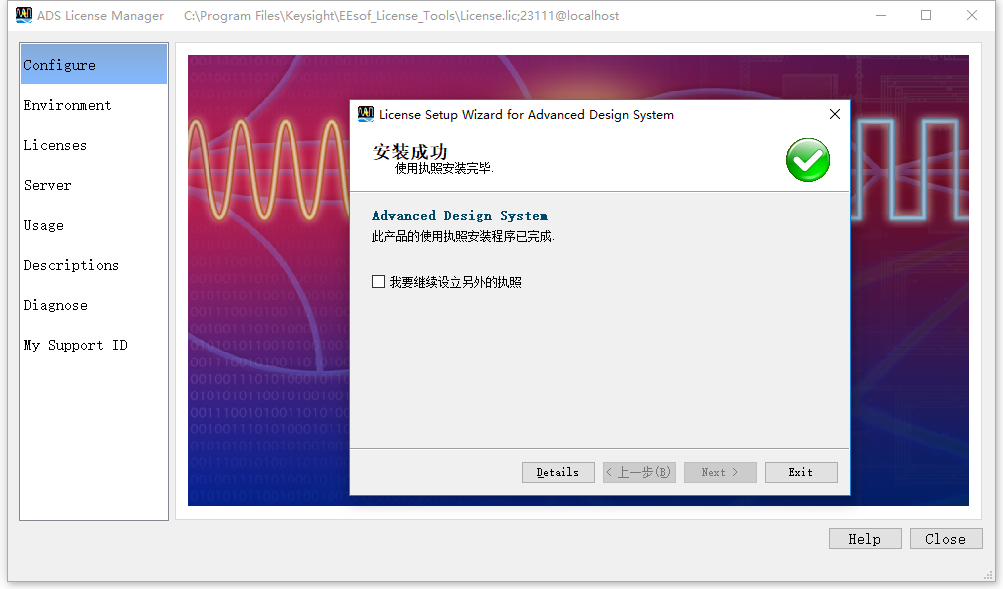Image resolution: width=1003 pixels, height=589 pixels.
Task: Open My Support ID page
Action: (94, 345)
